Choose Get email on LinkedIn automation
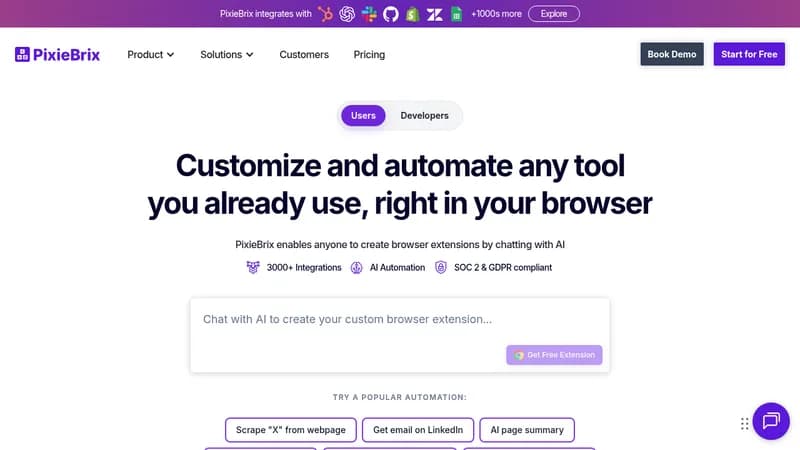Viewport: 800px width, 450px height. tap(418, 430)
